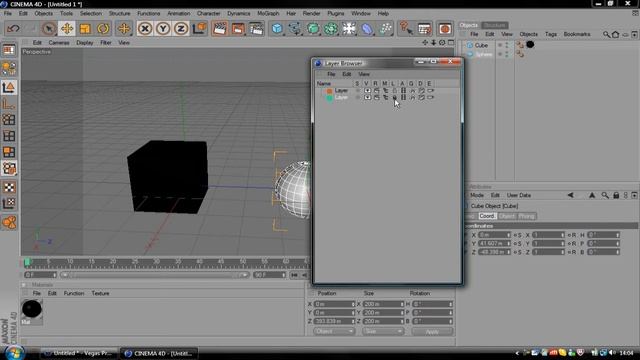Toggle render visibility of orange Layer

tap(376, 91)
